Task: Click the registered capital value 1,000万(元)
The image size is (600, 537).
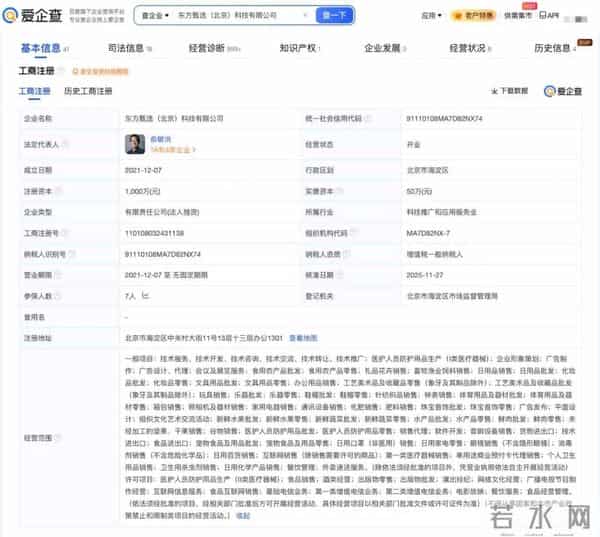Action: (x=142, y=191)
